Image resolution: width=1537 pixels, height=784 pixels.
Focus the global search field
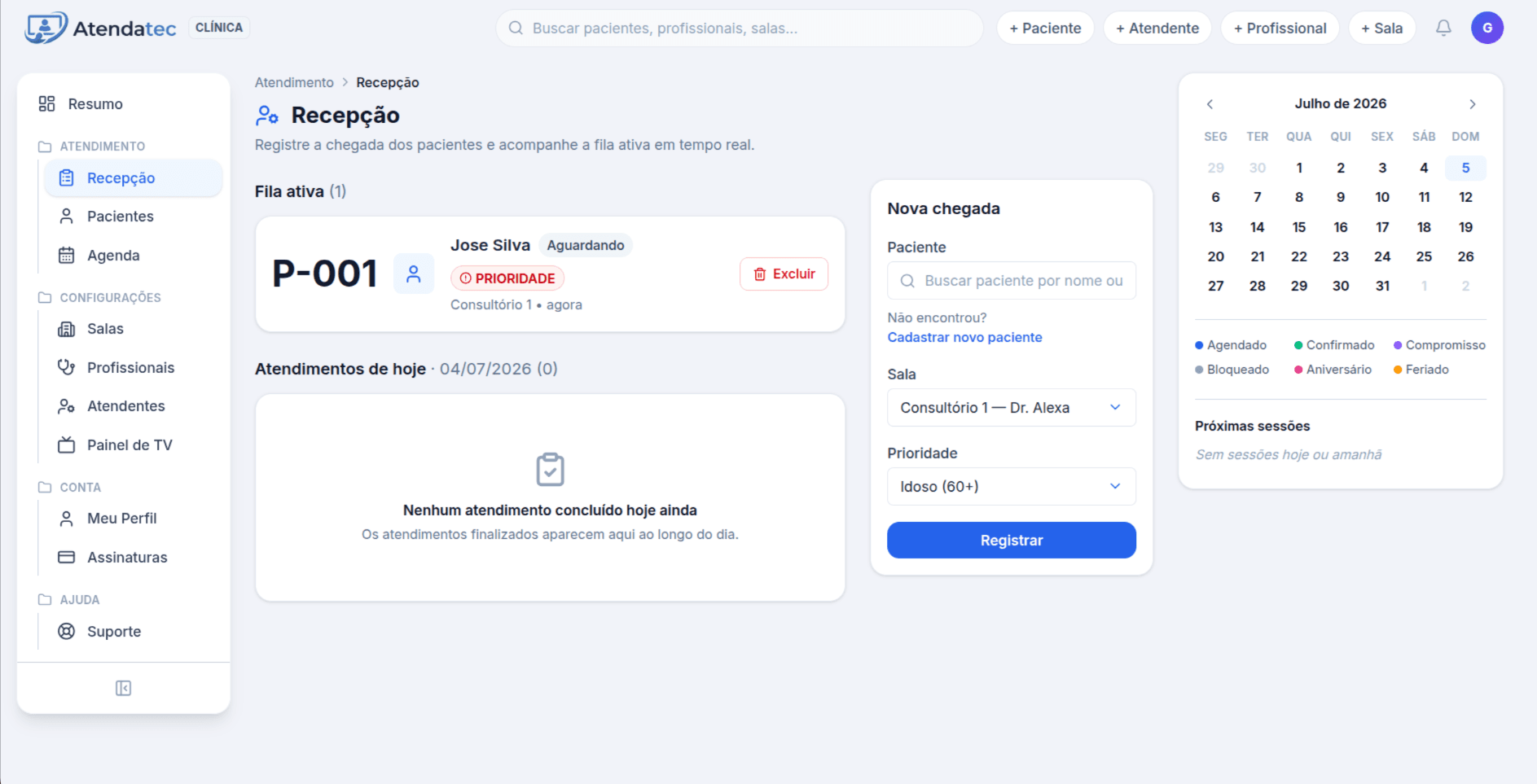[x=740, y=28]
